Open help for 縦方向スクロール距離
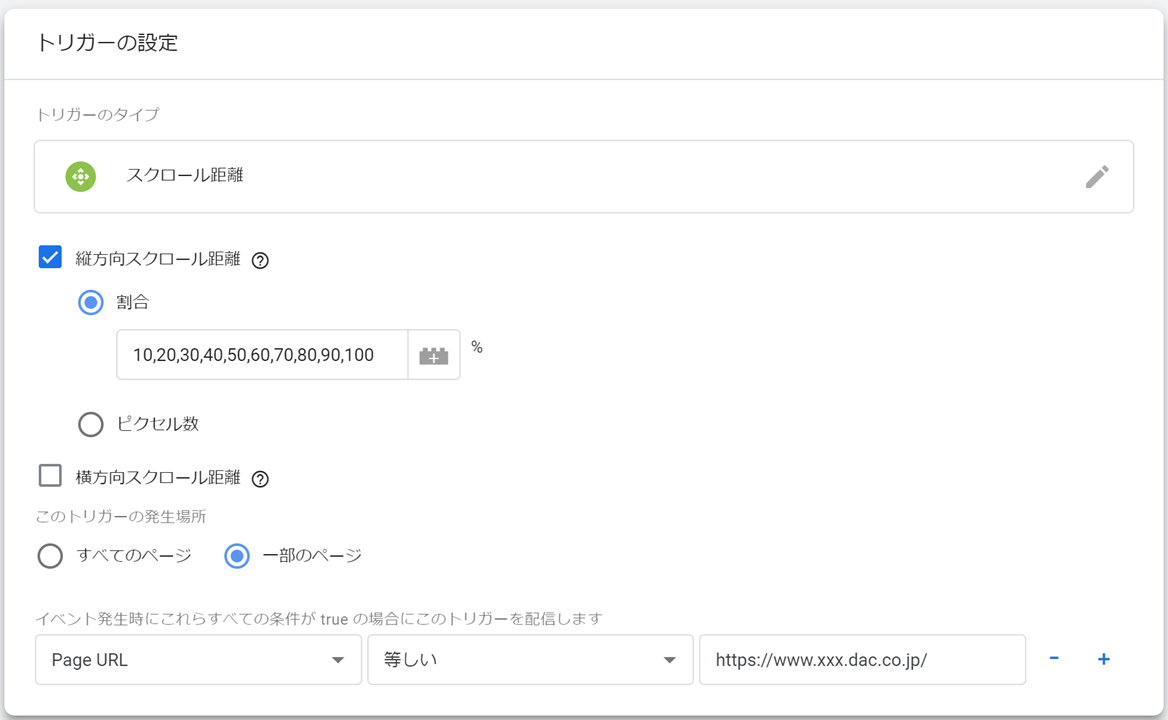The image size is (1168, 720). 260,260
